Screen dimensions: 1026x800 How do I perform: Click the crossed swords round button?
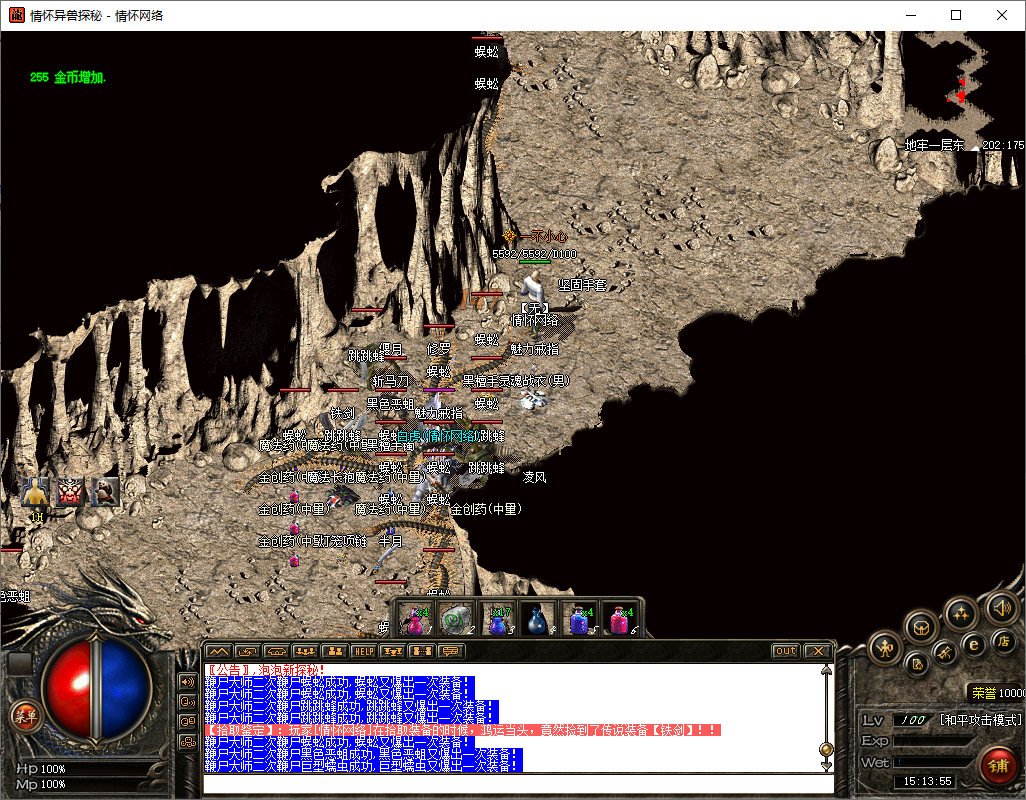click(945, 652)
